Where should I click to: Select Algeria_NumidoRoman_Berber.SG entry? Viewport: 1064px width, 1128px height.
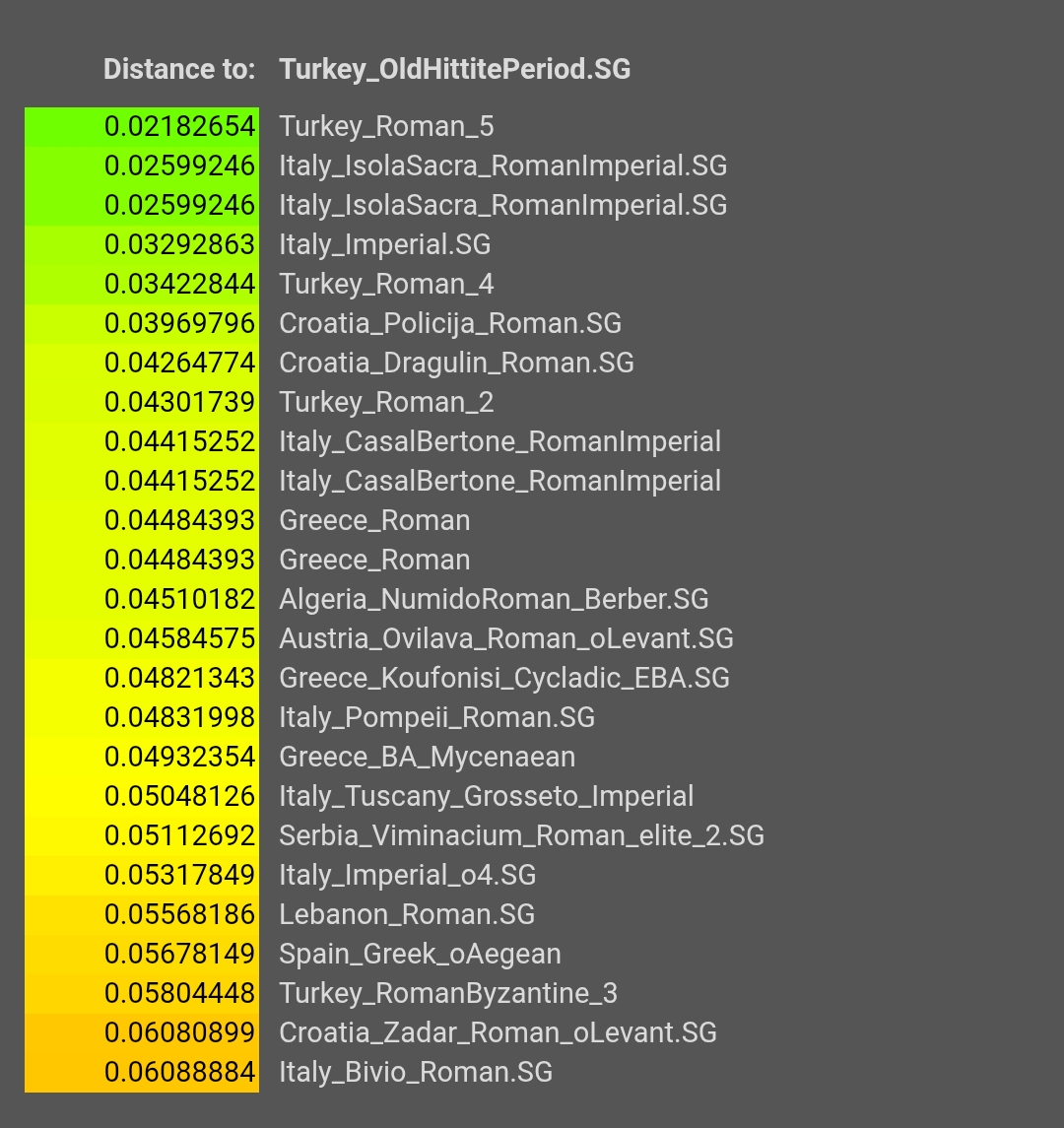pyautogui.click(x=494, y=599)
